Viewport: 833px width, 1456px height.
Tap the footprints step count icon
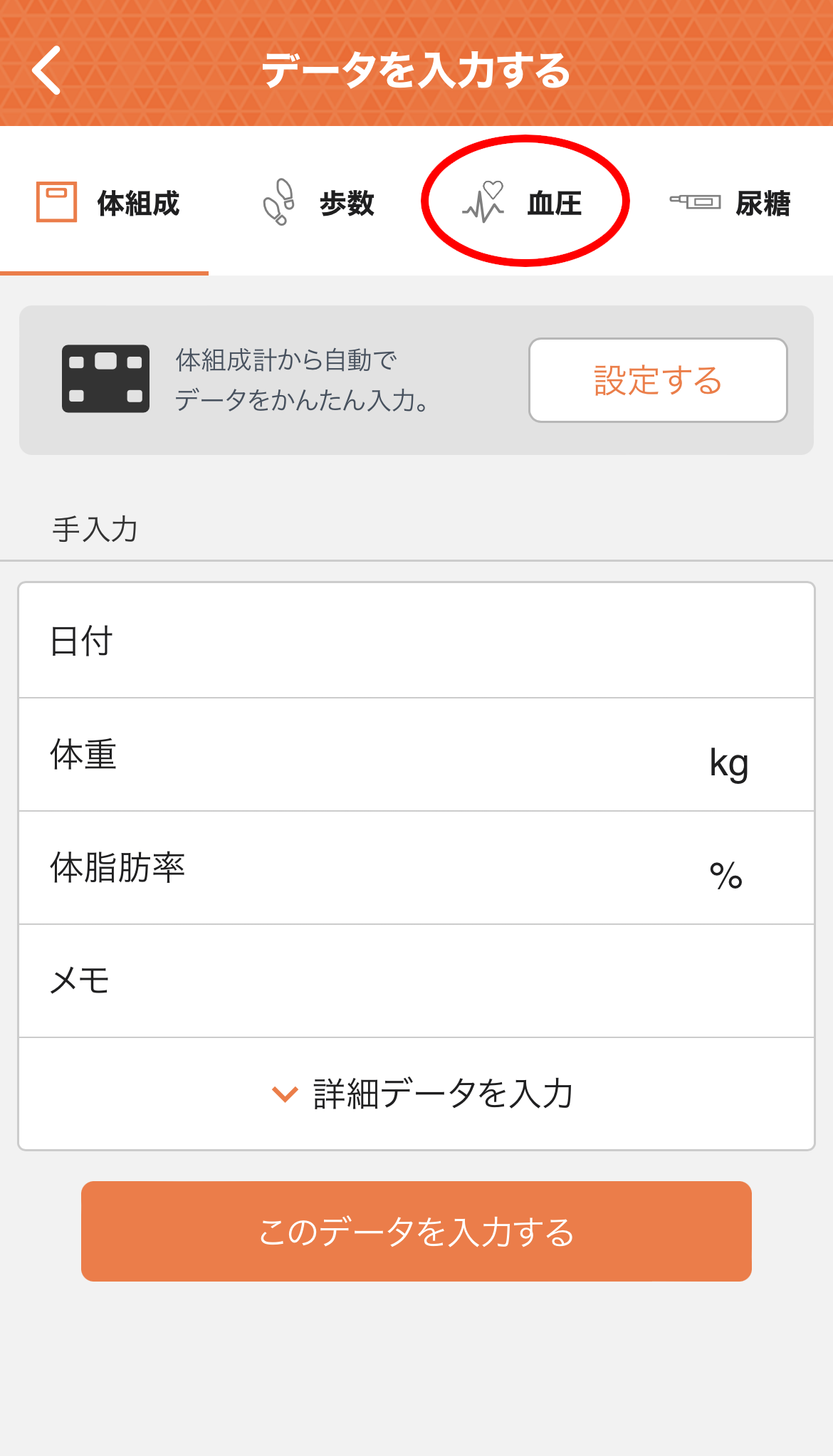278,202
